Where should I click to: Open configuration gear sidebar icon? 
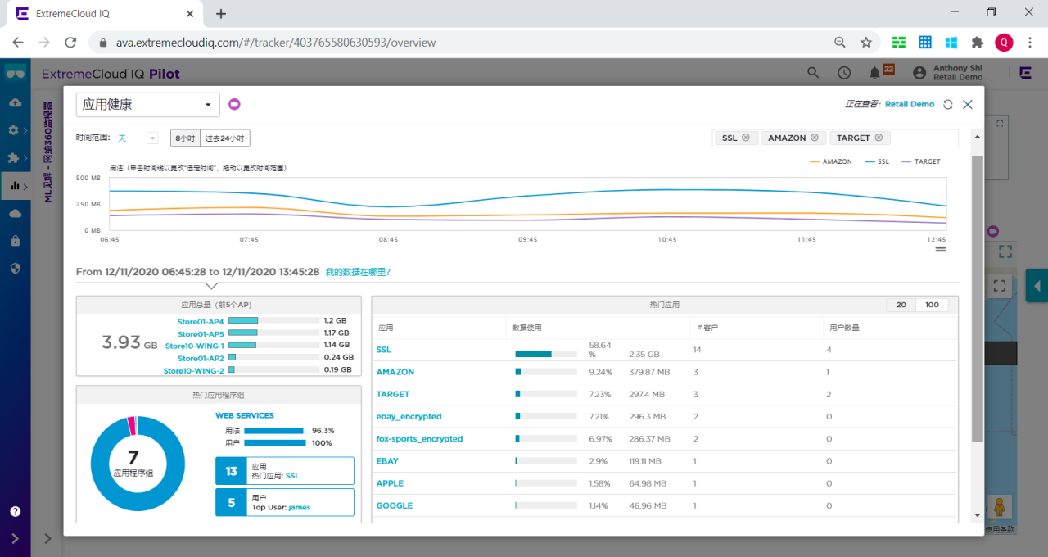click(x=13, y=130)
